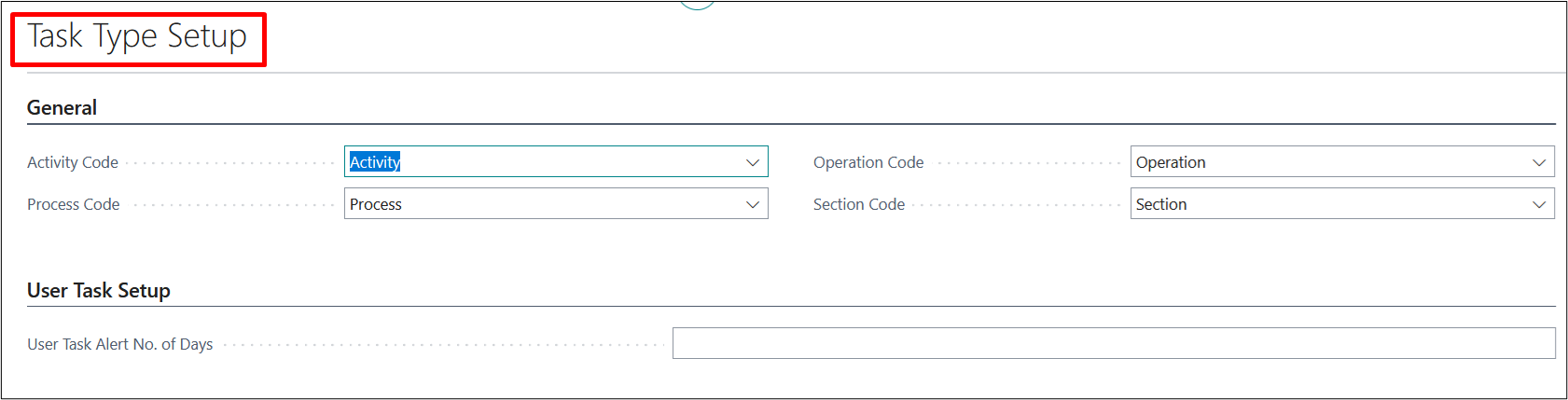Open the Operation Code dropdown arrow
The width and height of the screenshot is (1568, 400).
(x=1539, y=162)
